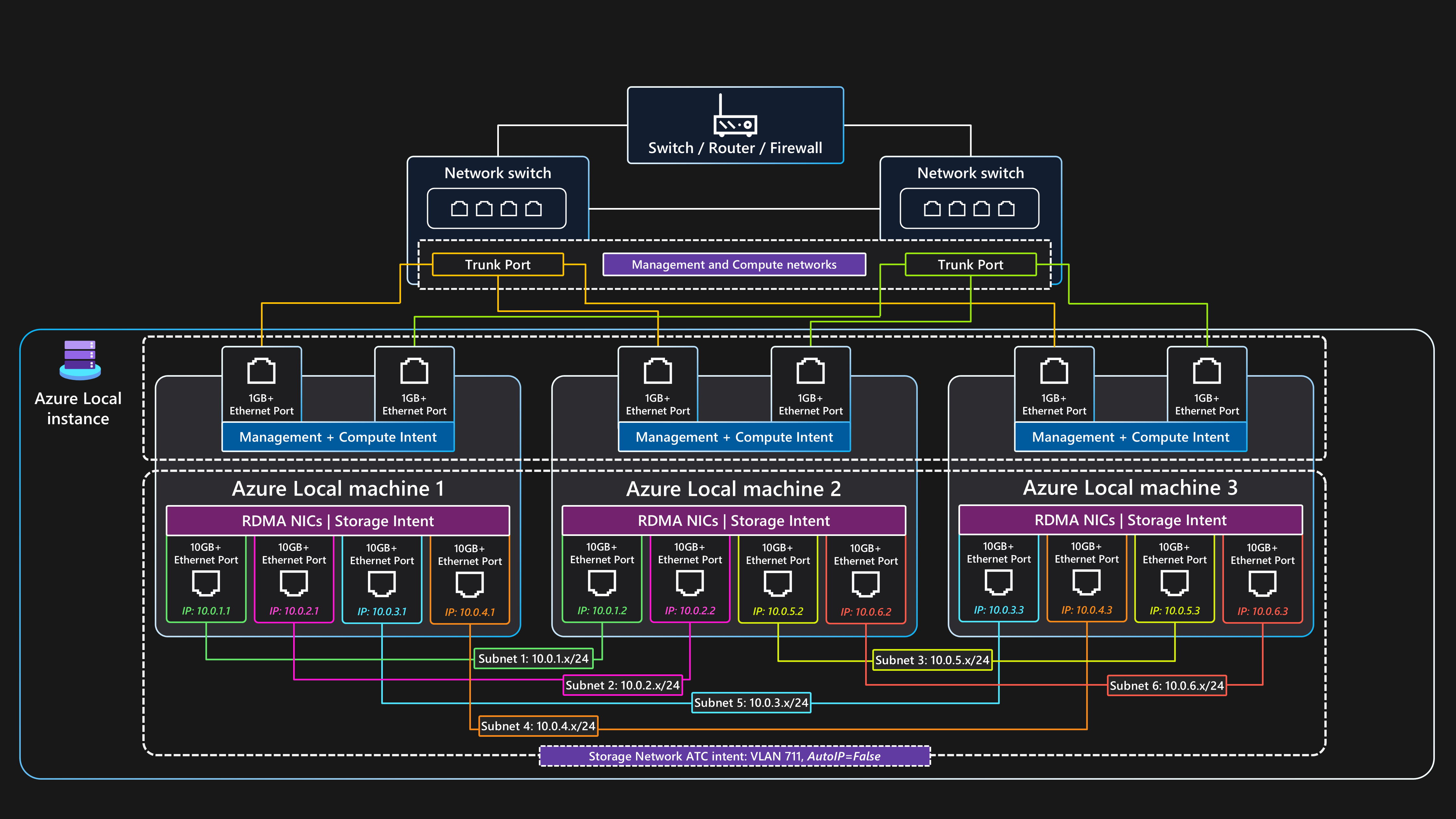Click machine 2 RDMA NICs | Storage Intent bar
This screenshot has width=1456, height=819.
click(734, 521)
